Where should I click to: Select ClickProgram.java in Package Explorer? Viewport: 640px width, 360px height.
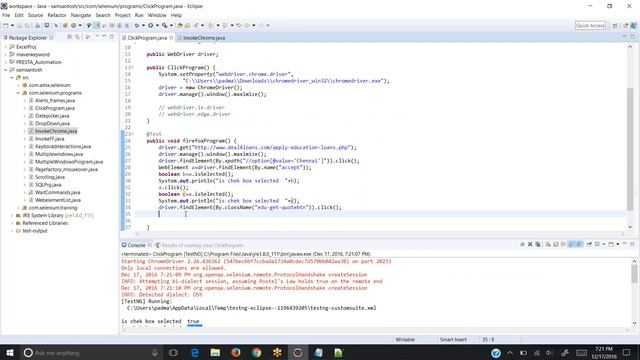click(x=55, y=108)
